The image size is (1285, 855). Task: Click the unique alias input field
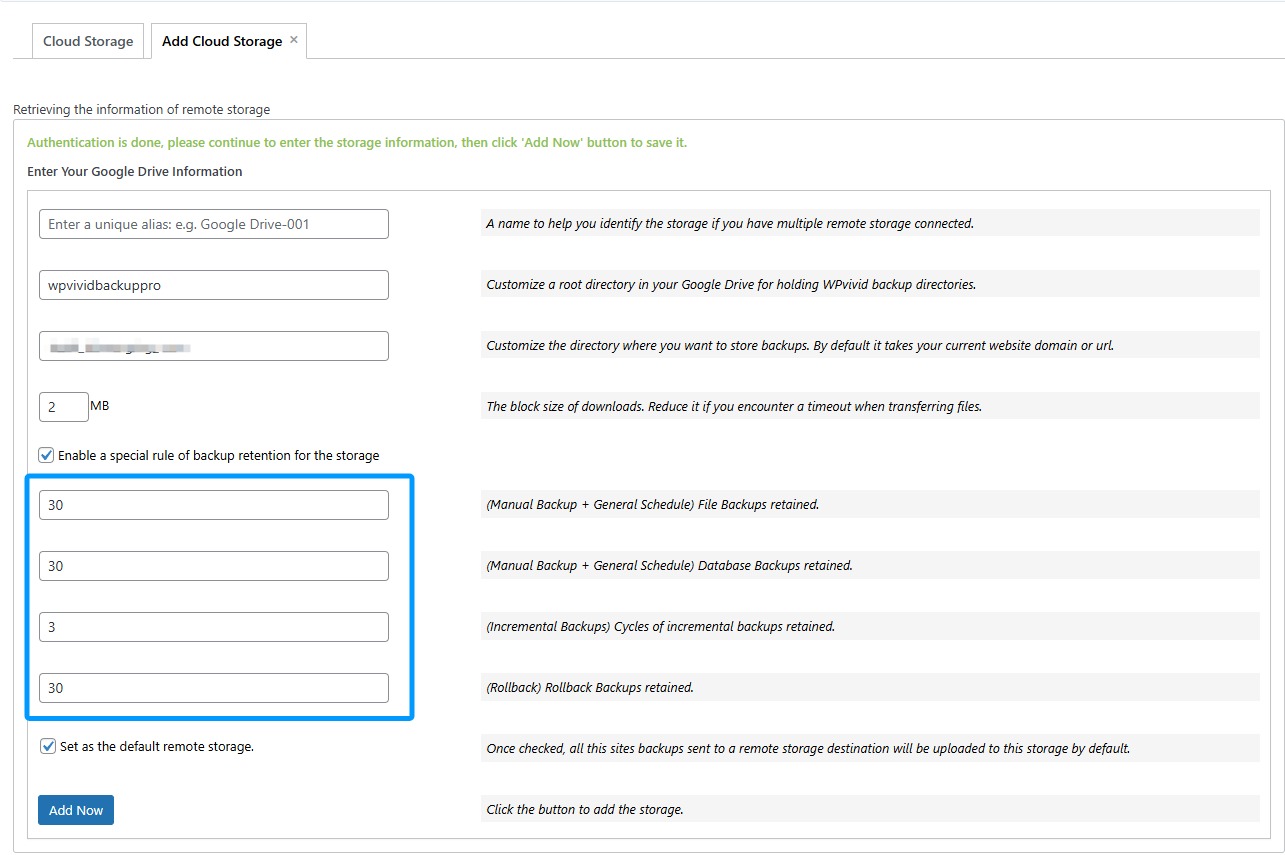pyautogui.click(x=213, y=223)
